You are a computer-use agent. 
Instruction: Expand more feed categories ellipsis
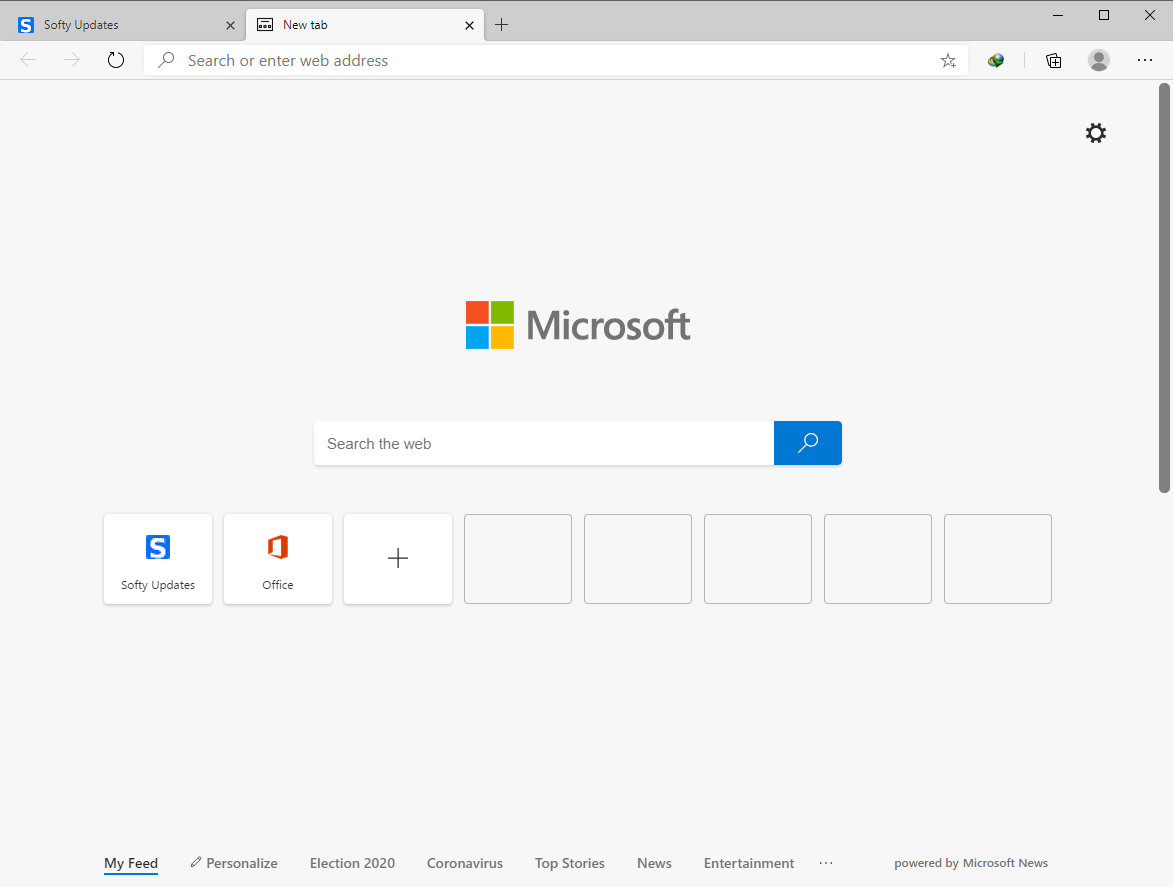coord(826,863)
